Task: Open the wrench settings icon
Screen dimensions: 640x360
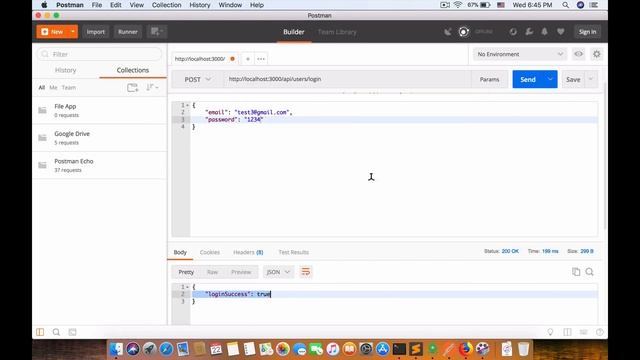Action: 529,32
